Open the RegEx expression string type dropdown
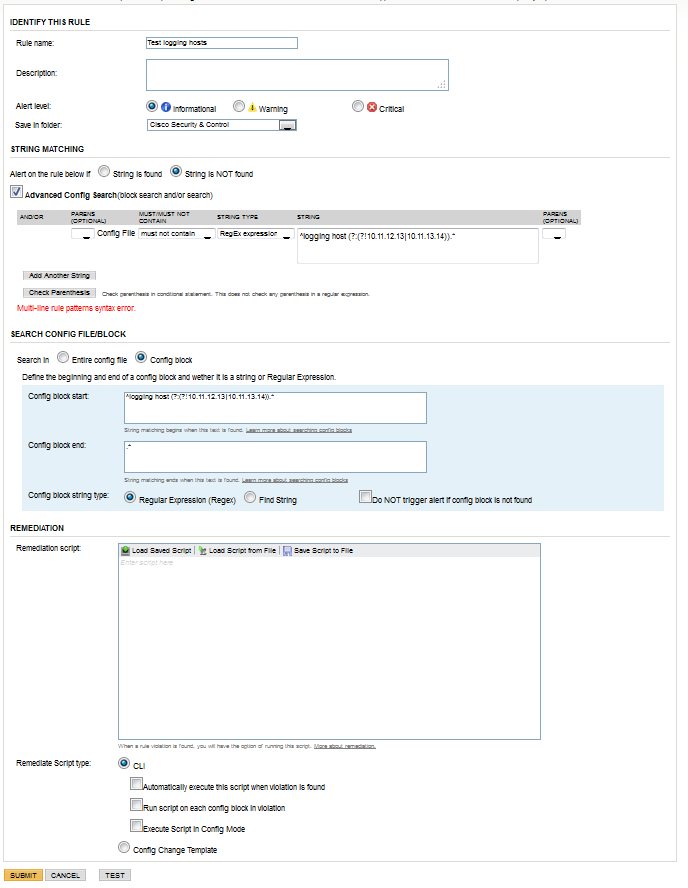688x888 pixels. pos(255,234)
